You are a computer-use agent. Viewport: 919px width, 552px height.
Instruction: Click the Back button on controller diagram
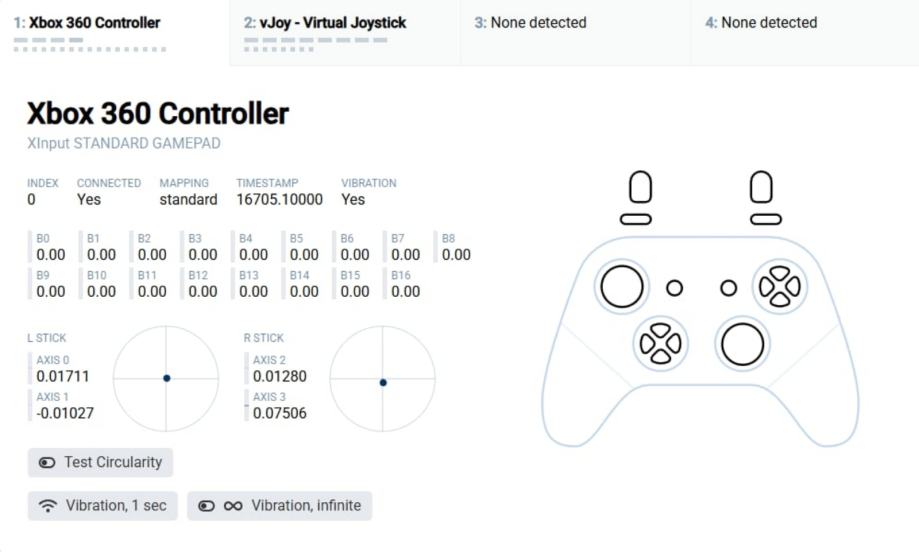(675, 288)
